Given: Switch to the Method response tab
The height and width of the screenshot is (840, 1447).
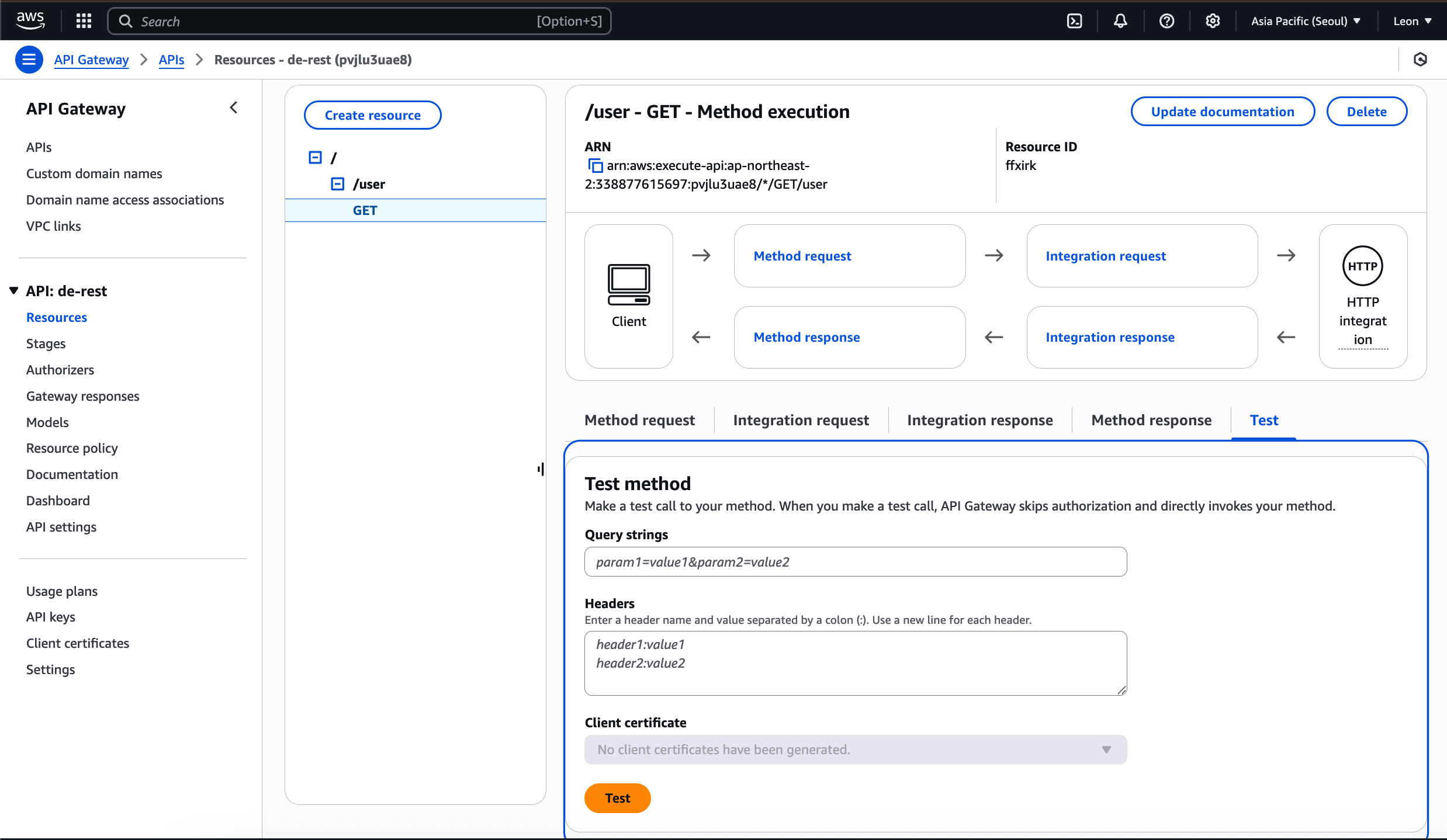Looking at the screenshot, I should [1151, 420].
